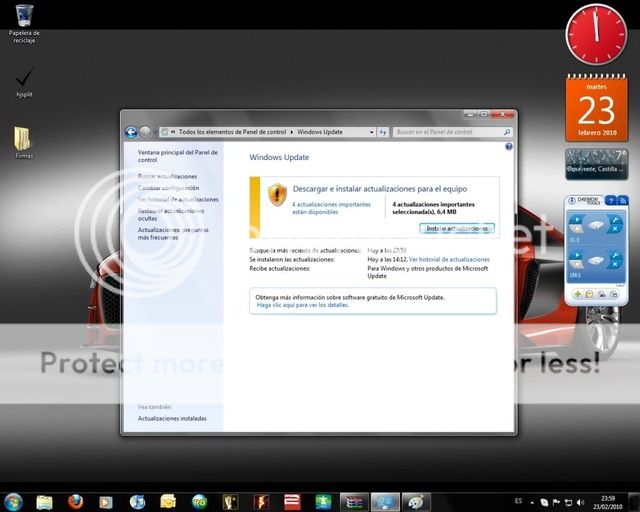
Task: Click the yellow lock icon in DAEMON gadget
Action: tap(589, 294)
